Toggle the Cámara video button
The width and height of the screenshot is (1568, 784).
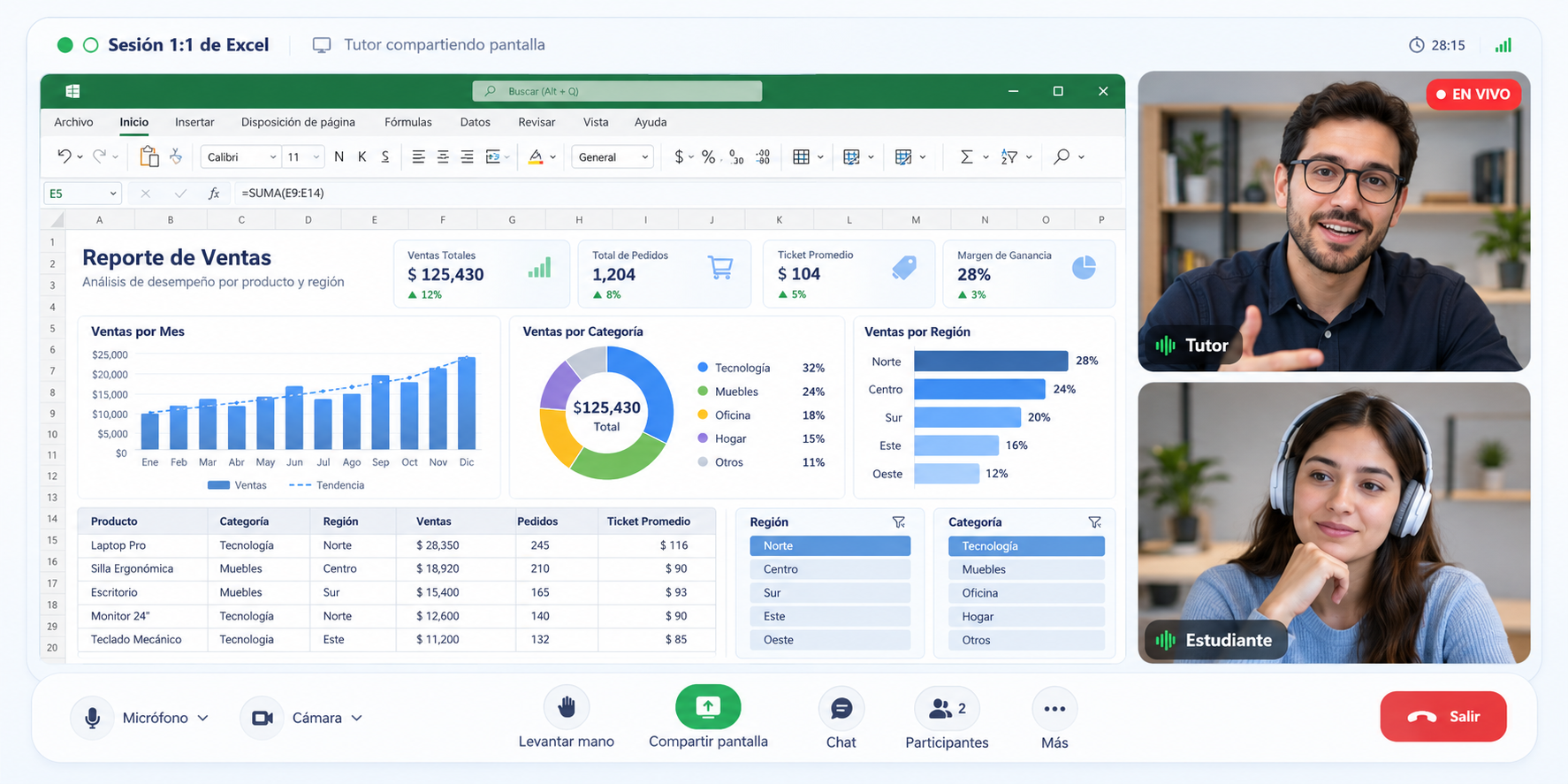[x=262, y=718]
